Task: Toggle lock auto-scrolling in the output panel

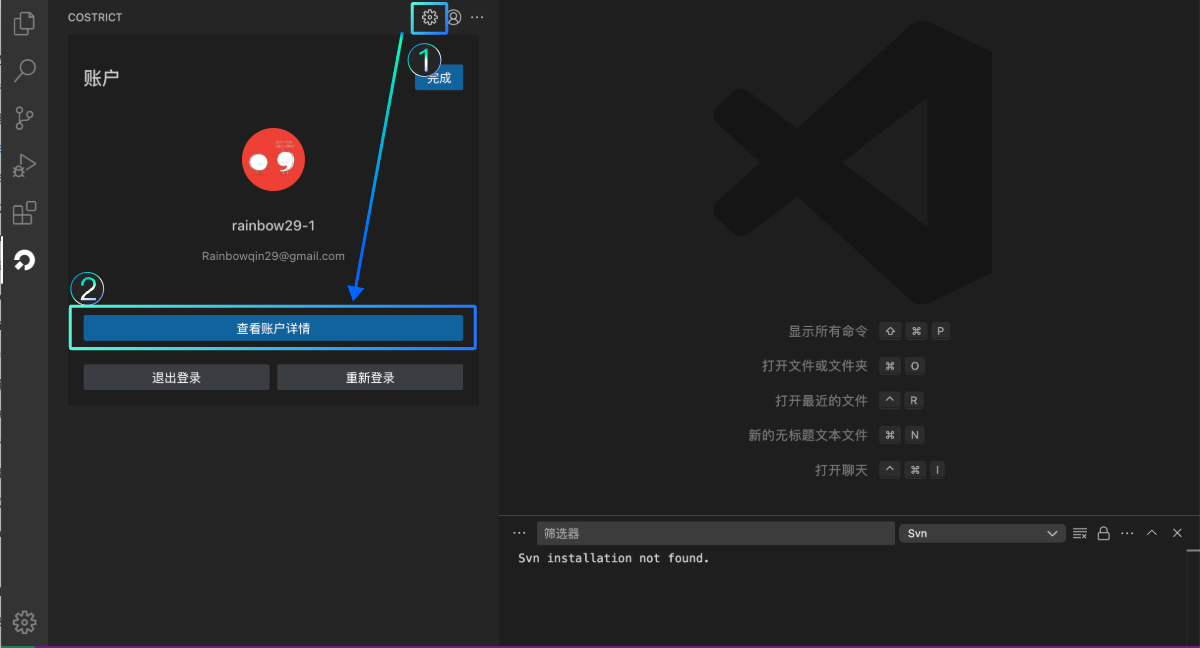Action: (1103, 532)
